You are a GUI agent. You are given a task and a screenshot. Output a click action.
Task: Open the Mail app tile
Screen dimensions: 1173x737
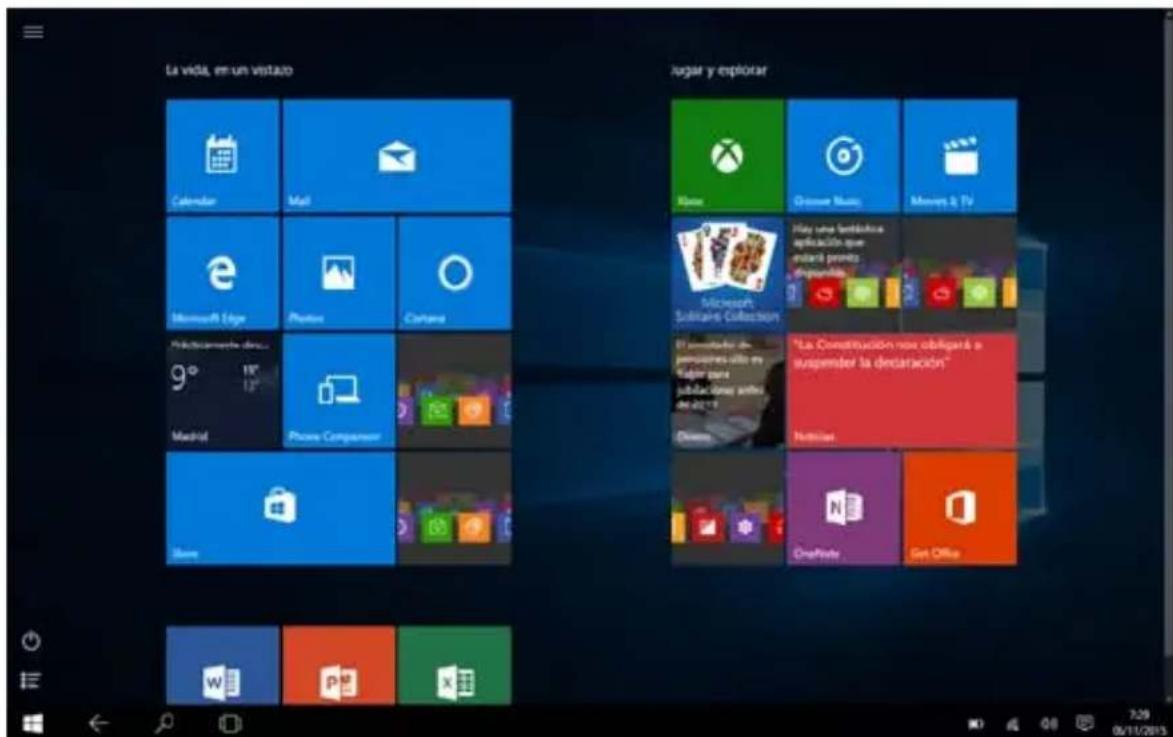point(397,155)
